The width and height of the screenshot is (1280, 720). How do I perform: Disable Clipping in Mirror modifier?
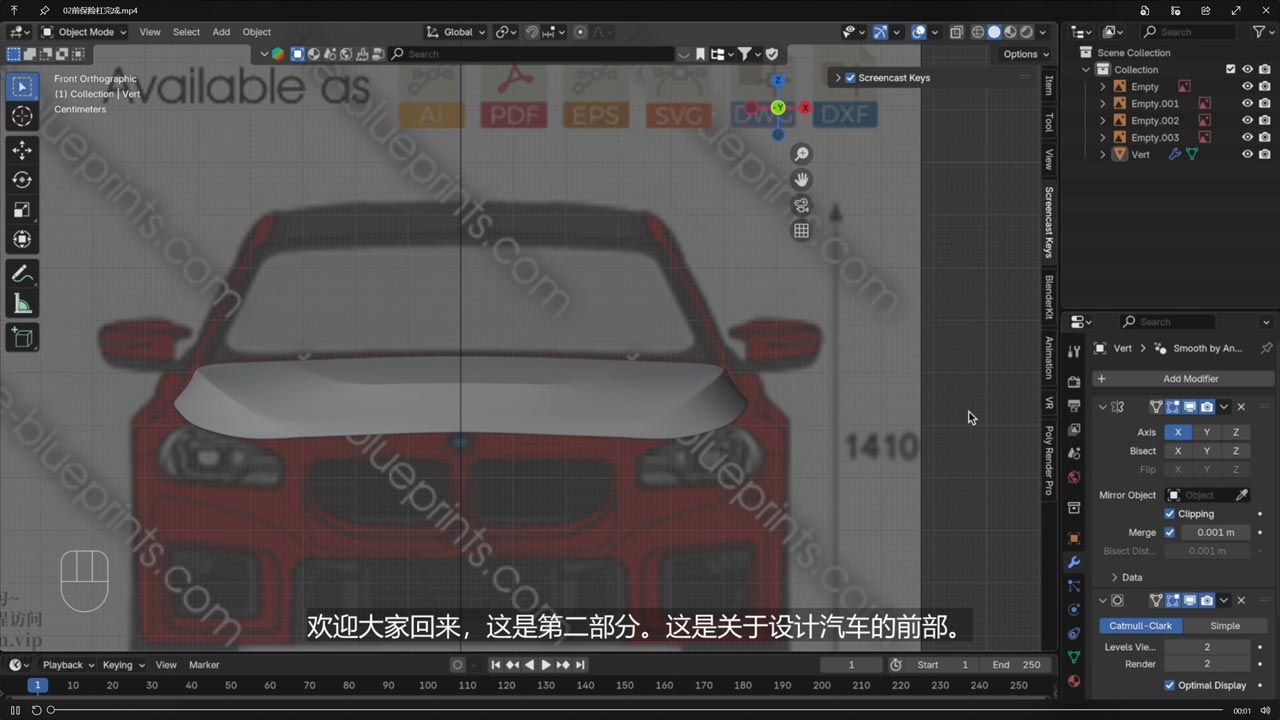(1170, 514)
